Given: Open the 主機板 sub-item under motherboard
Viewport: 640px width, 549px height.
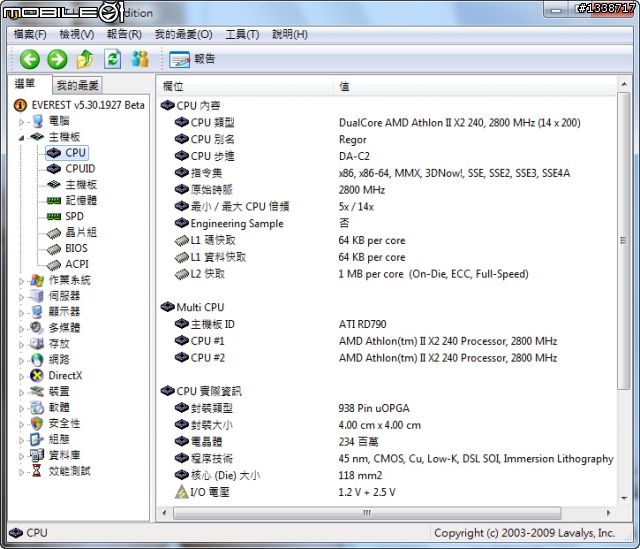Looking at the screenshot, I should click(x=72, y=184).
